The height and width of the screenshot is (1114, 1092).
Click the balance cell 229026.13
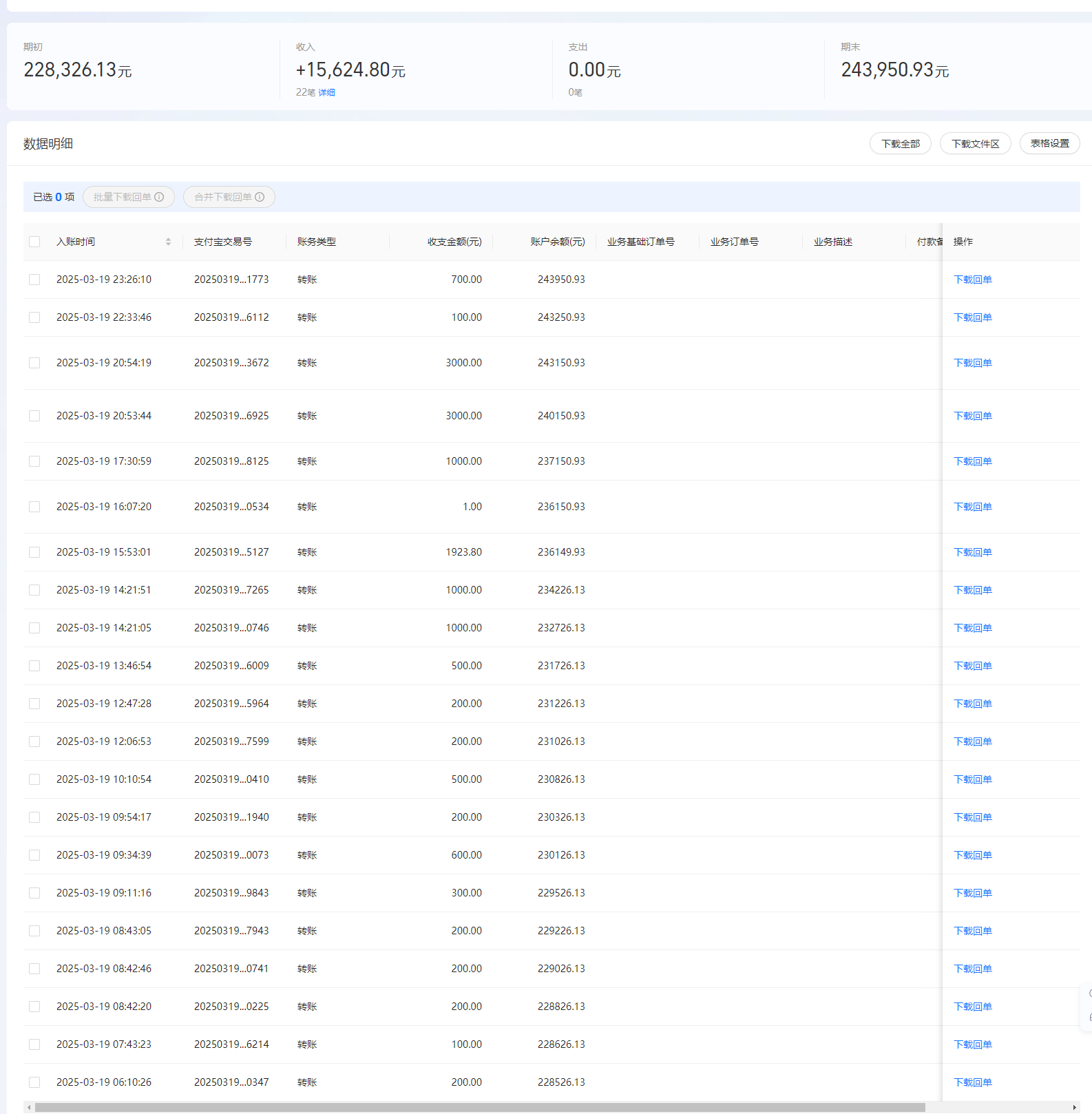(561, 969)
